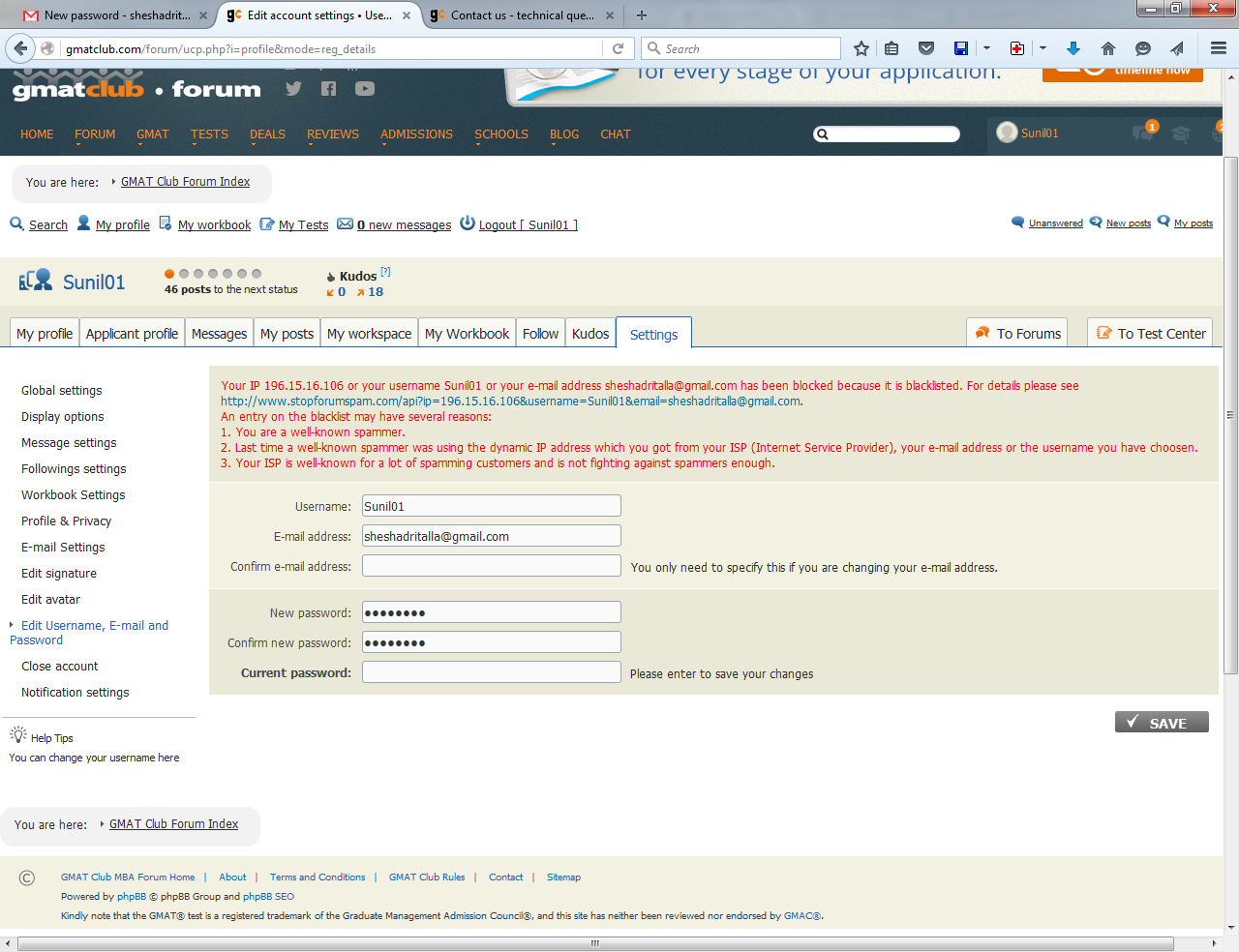The height and width of the screenshot is (952, 1239).
Task: Open Global settings in sidebar
Action: 61,391
